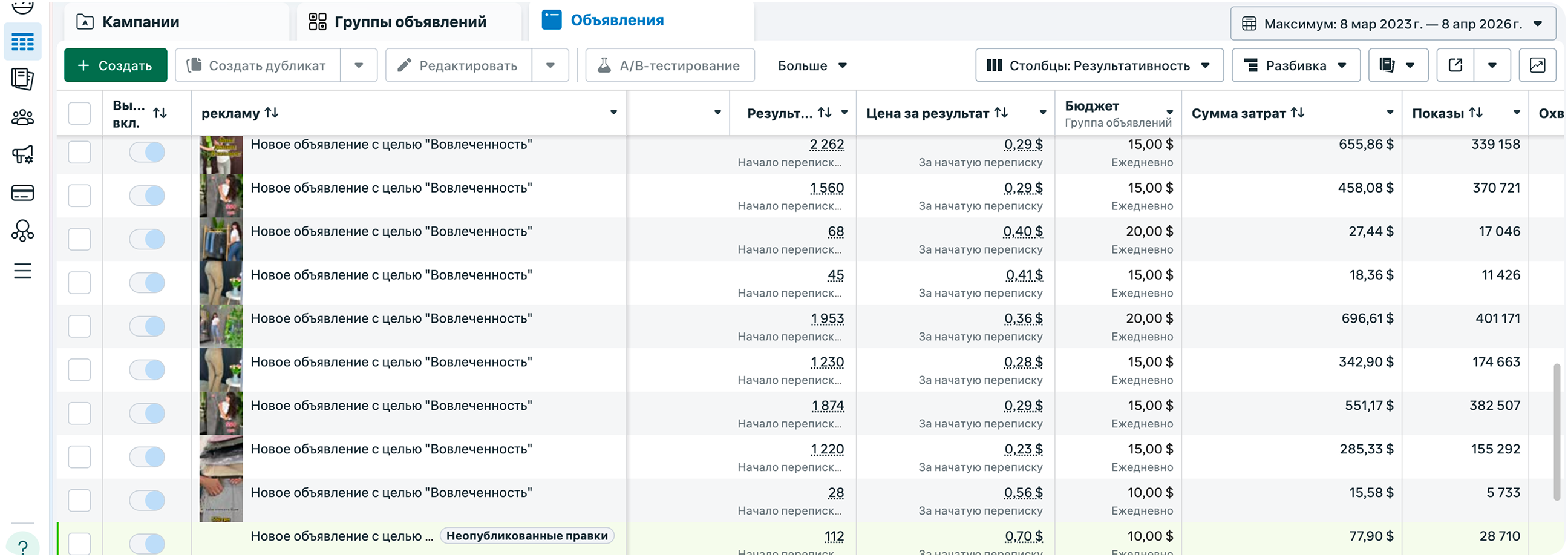The image size is (1568, 557).
Task: Open the '2 262' results link
Action: pos(826,145)
